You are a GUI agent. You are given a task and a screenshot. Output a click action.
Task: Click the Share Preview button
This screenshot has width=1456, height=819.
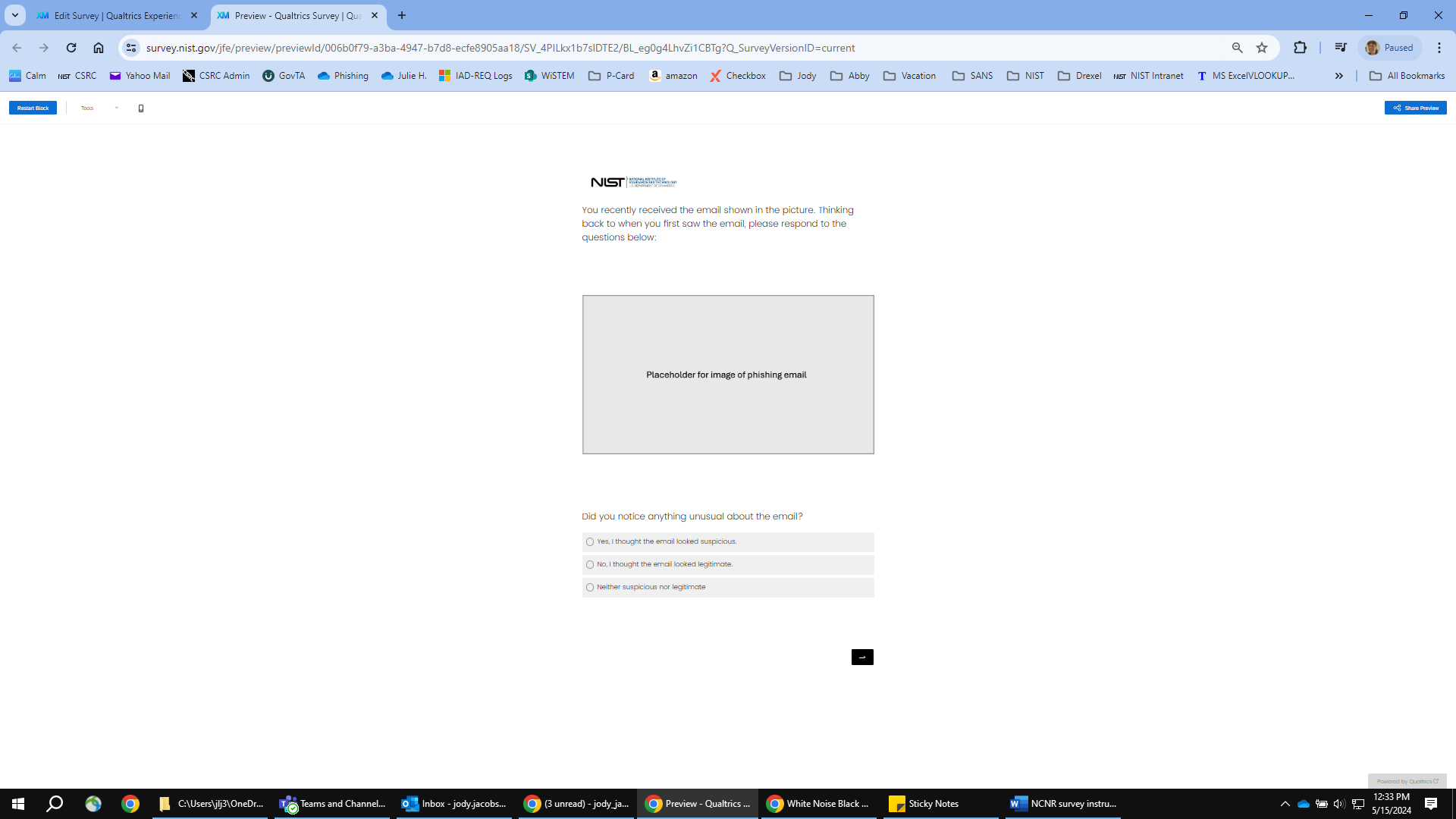click(1415, 108)
